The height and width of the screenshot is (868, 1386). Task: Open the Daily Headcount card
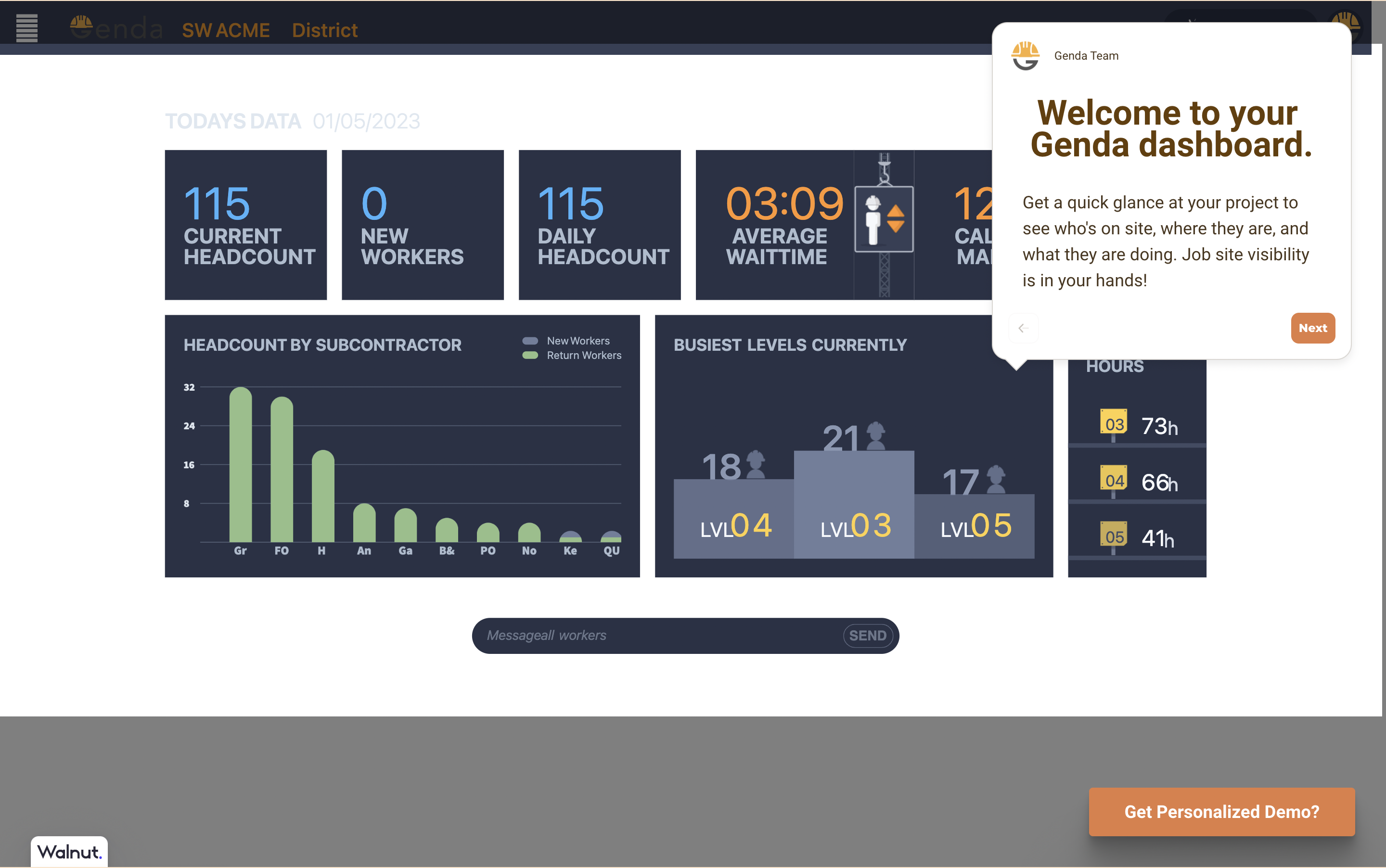click(x=600, y=225)
